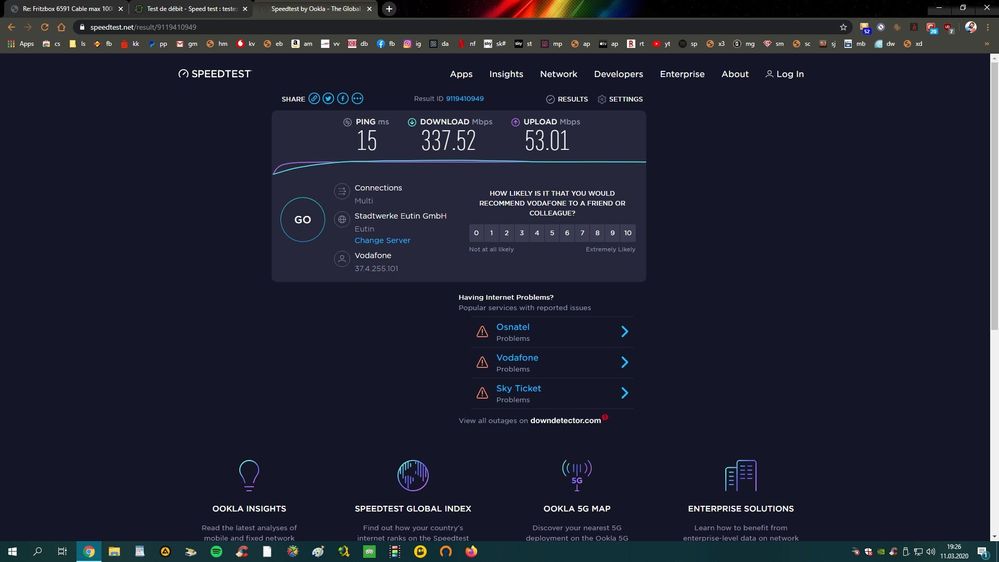Rate Vodafone recommendation as 2
The height and width of the screenshot is (562, 999).
(507, 233)
